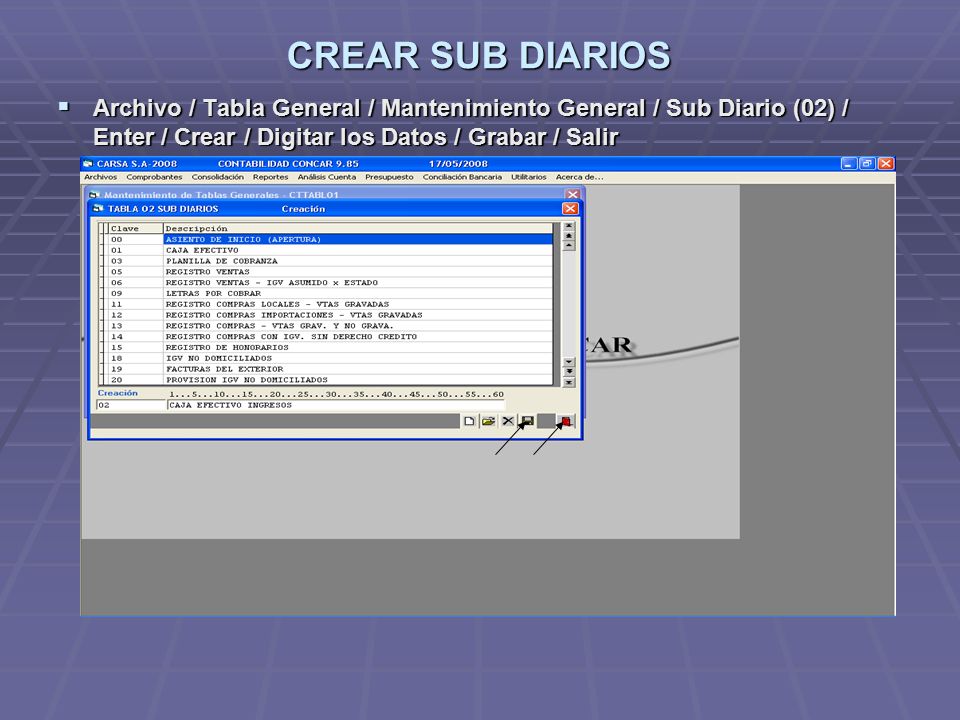Open the Archivos menu
The image size is (960, 720).
pyautogui.click(x=100, y=177)
